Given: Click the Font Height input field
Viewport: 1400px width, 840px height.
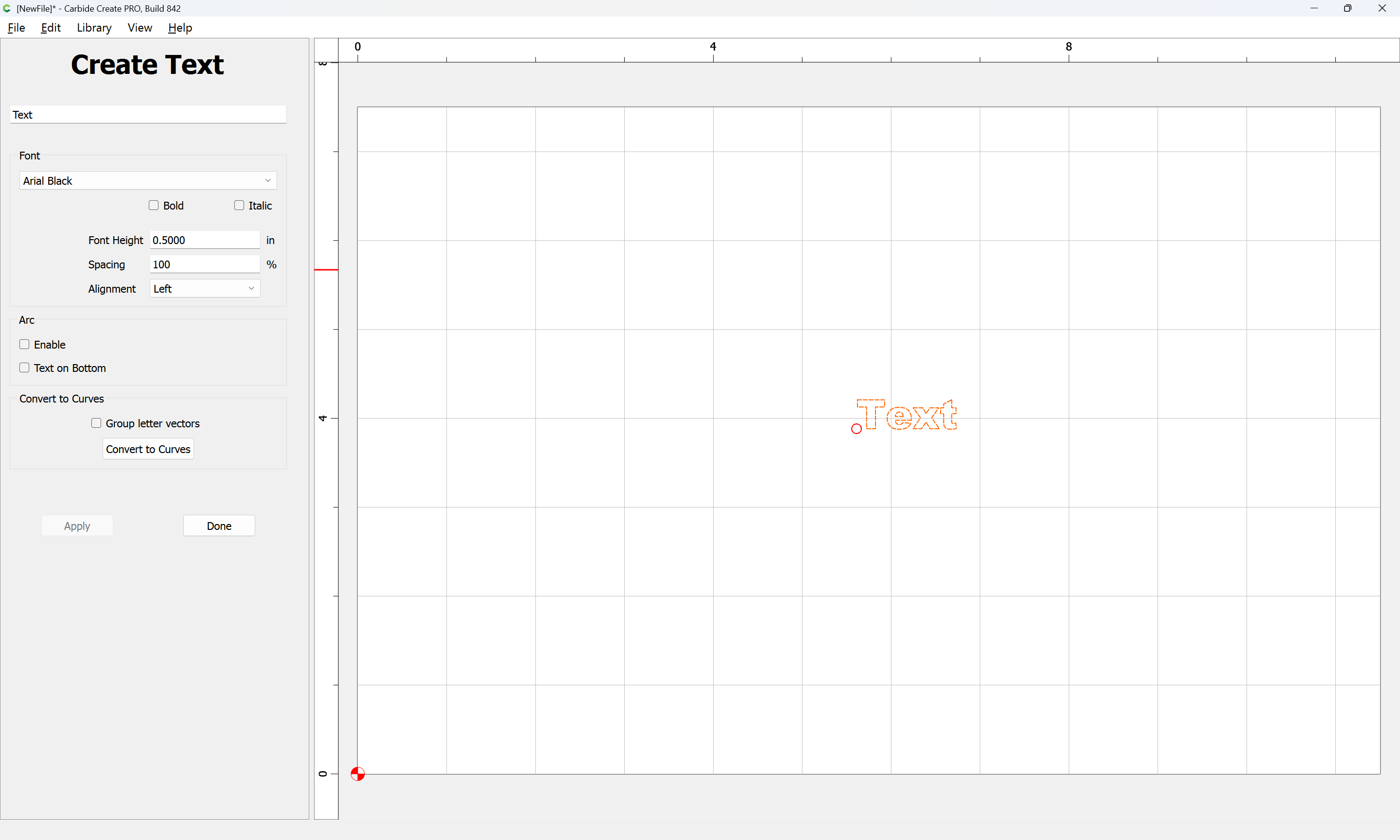Looking at the screenshot, I should click(204, 240).
